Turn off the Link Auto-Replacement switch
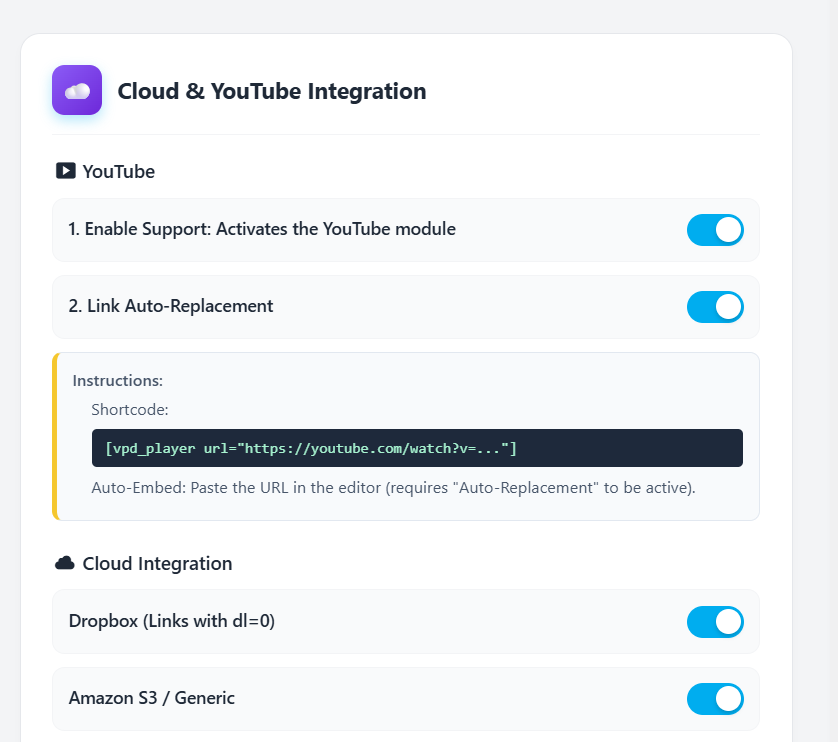 [715, 307]
